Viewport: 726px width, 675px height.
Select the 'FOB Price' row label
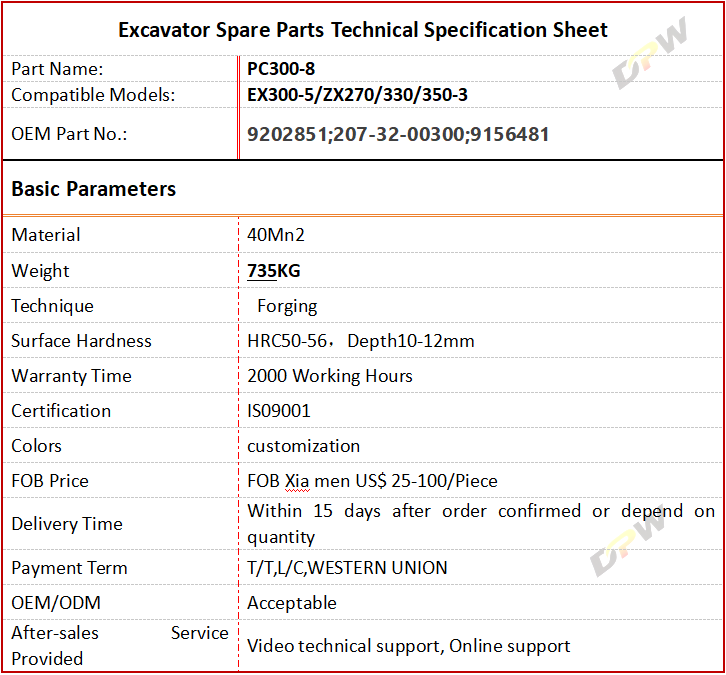50,481
